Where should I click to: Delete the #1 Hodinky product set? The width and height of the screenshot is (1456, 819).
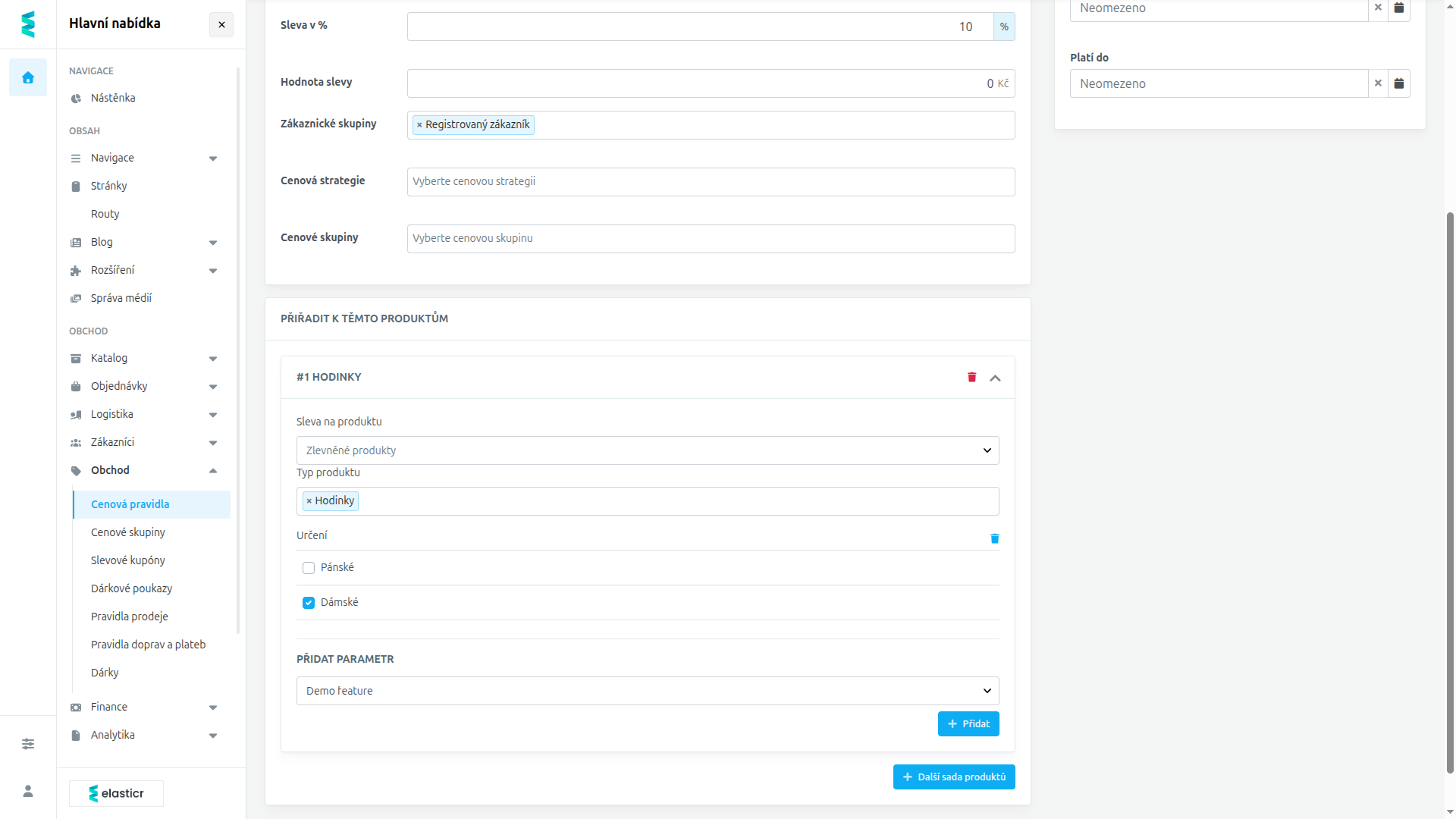click(971, 377)
